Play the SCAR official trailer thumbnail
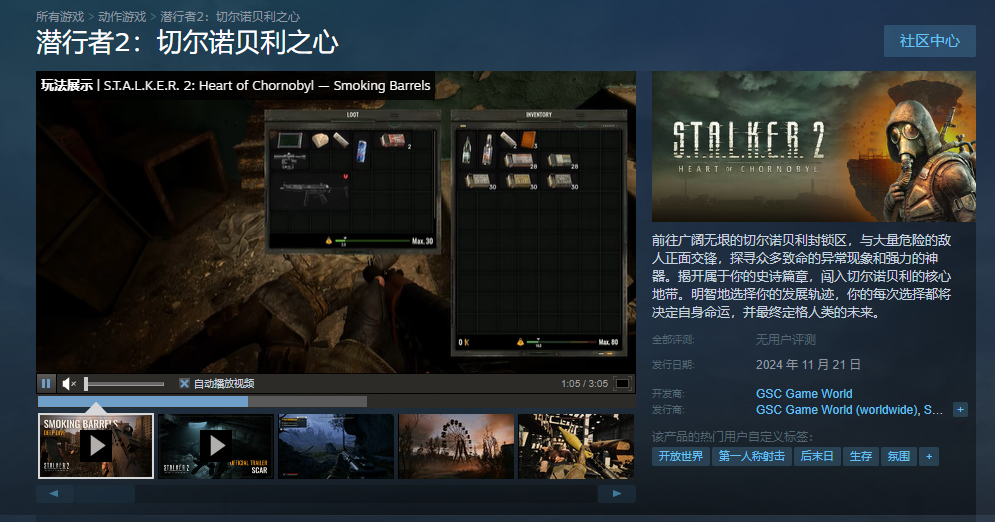995x522 pixels. coord(215,446)
